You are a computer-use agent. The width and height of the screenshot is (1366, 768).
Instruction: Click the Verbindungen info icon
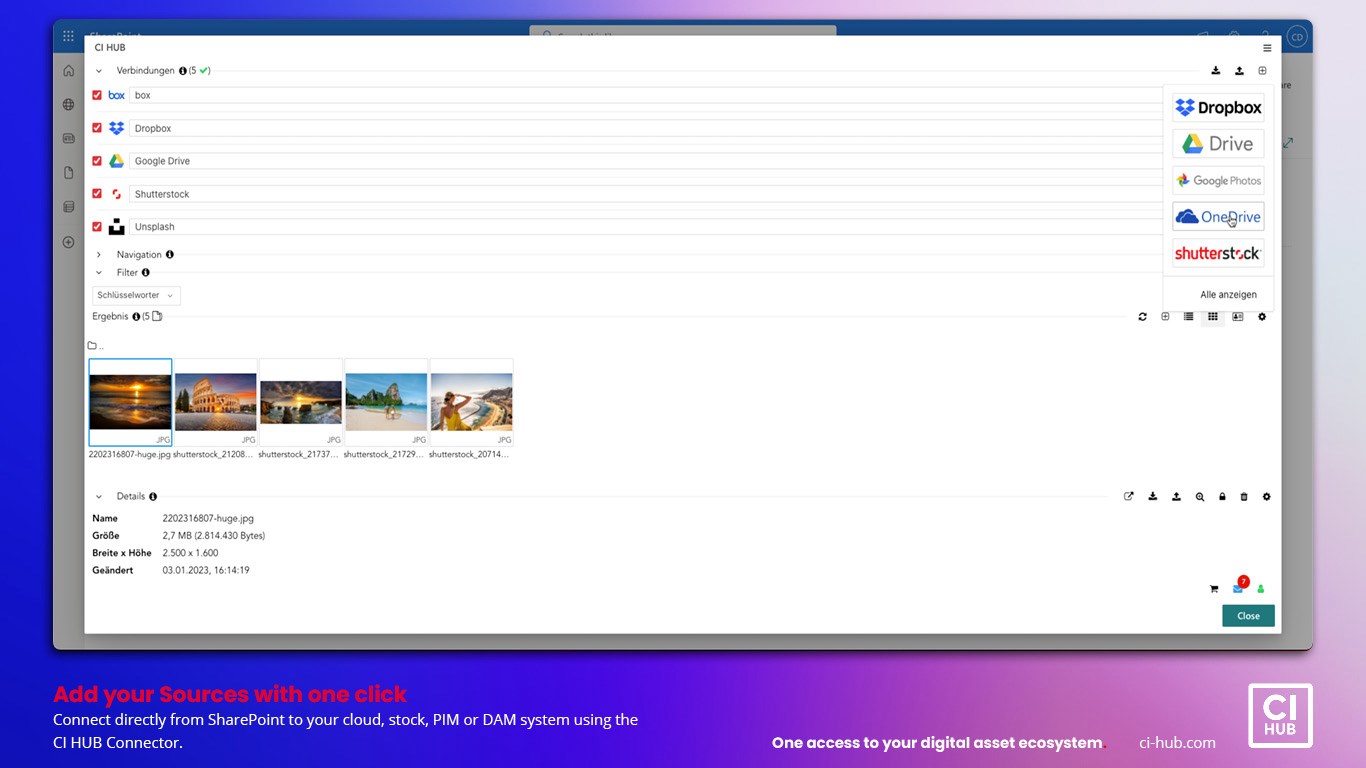[x=183, y=71]
